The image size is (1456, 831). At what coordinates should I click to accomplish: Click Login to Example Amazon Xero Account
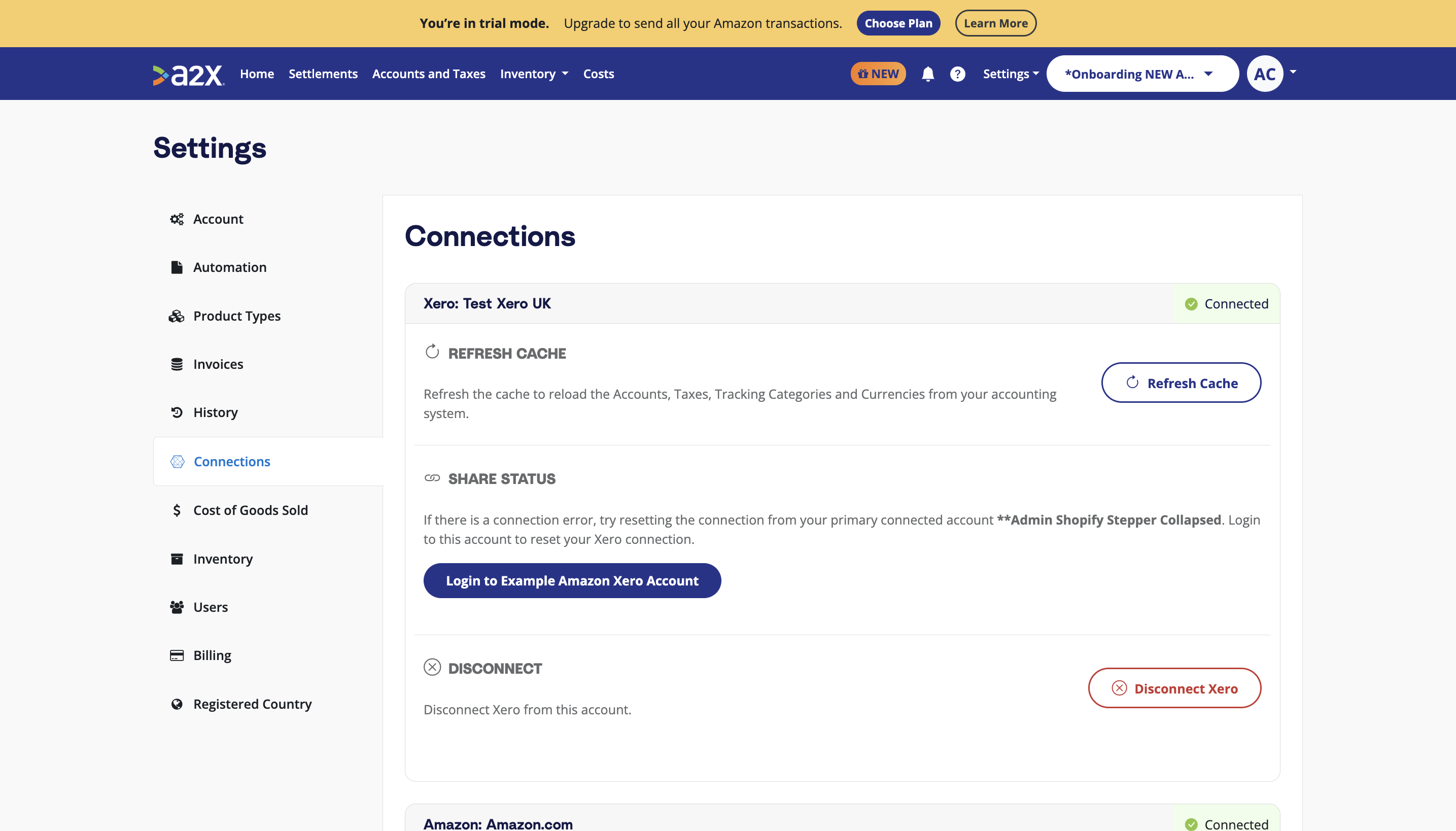coord(572,580)
